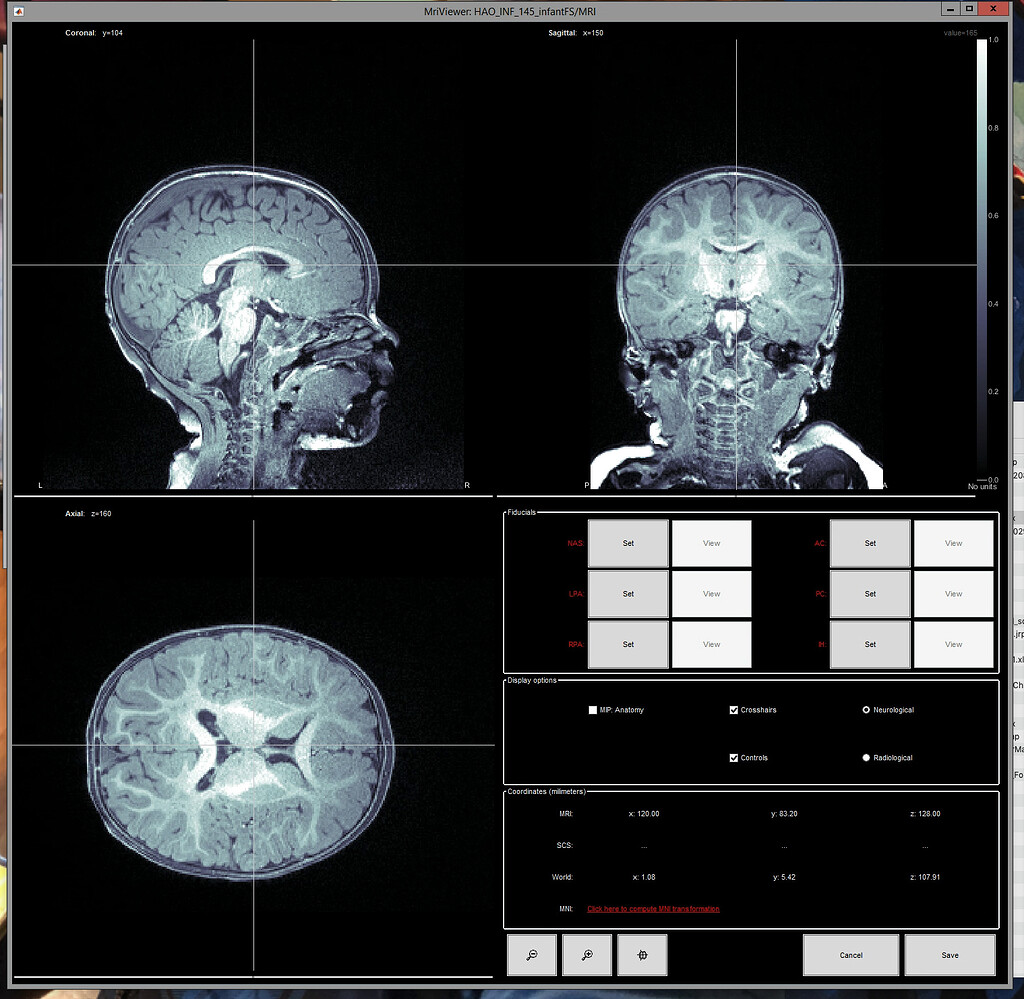Select the zoom out magnifier icon
The image size is (1024, 999).
(x=531, y=955)
